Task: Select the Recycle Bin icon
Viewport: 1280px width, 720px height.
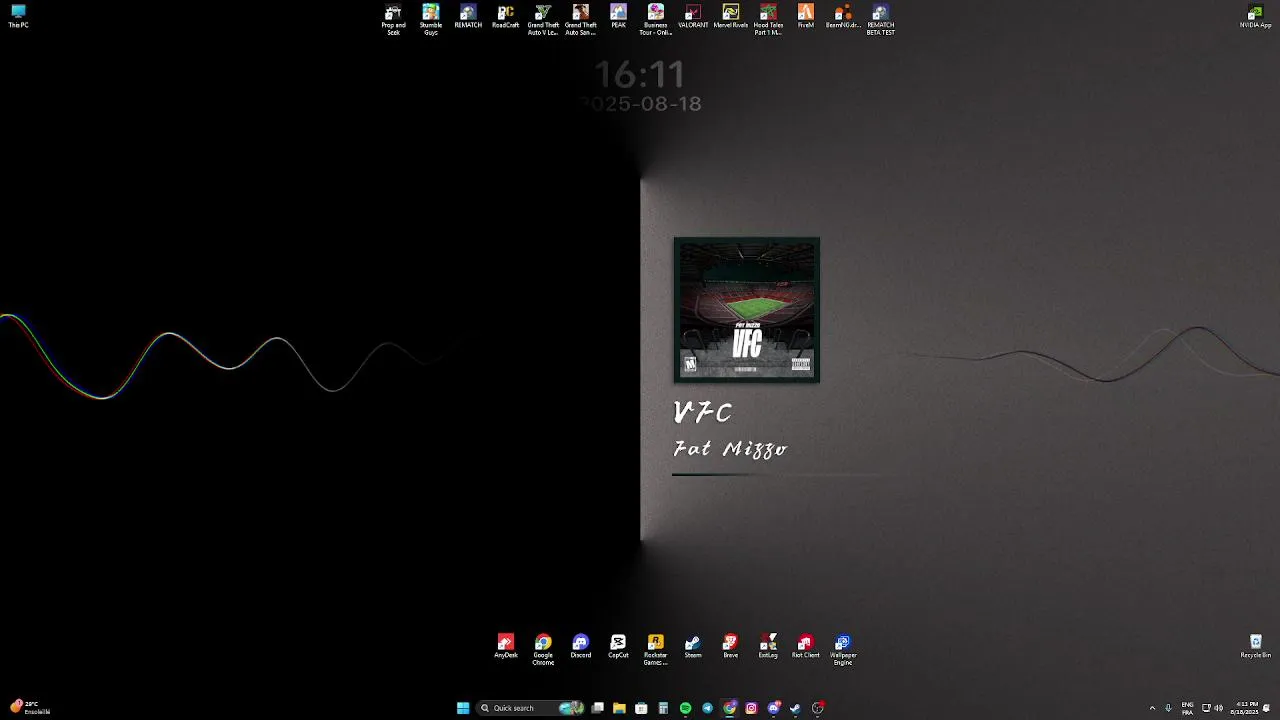Action: (x=1256, y=647)
